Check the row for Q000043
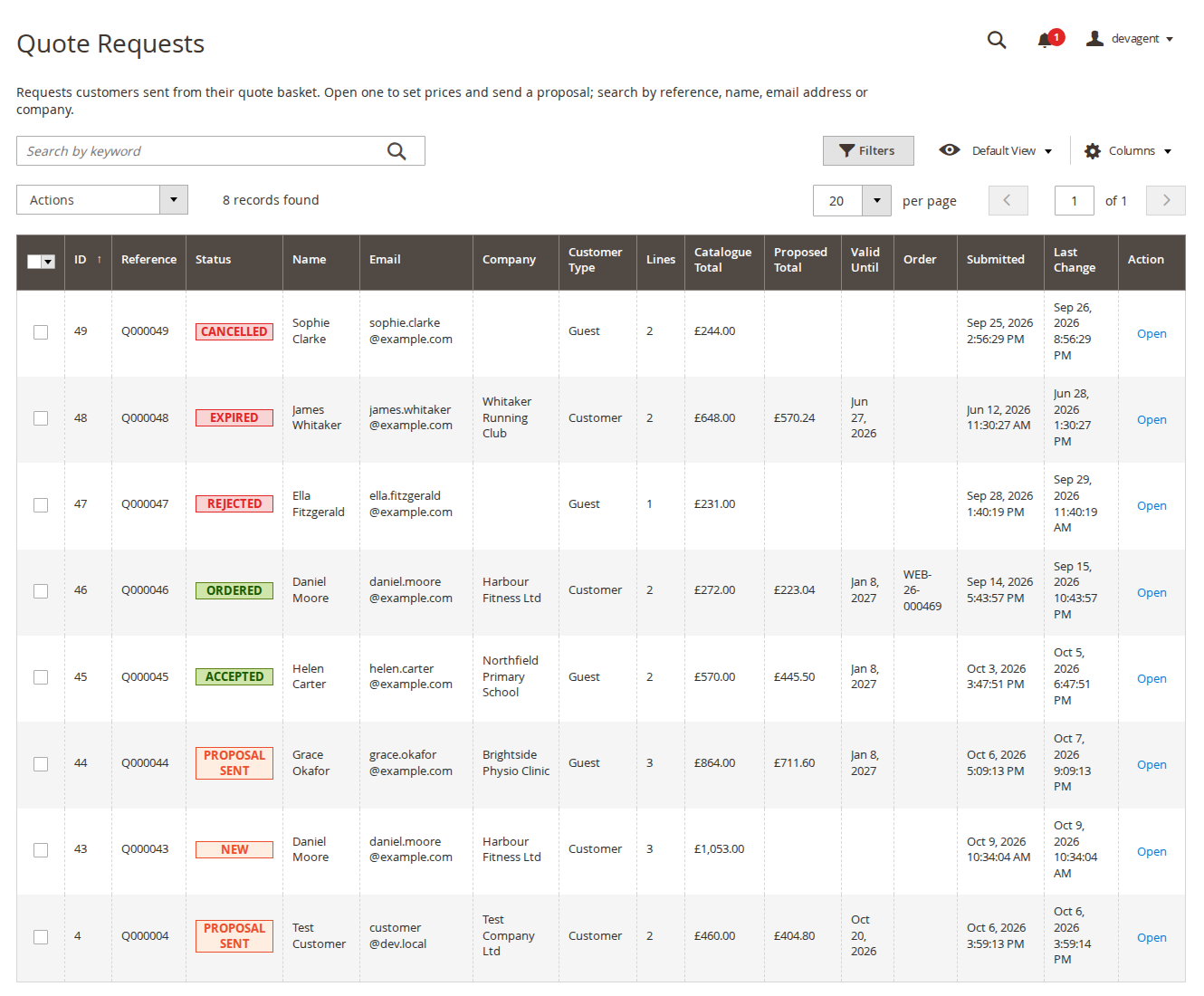 (x=41, y=850)
